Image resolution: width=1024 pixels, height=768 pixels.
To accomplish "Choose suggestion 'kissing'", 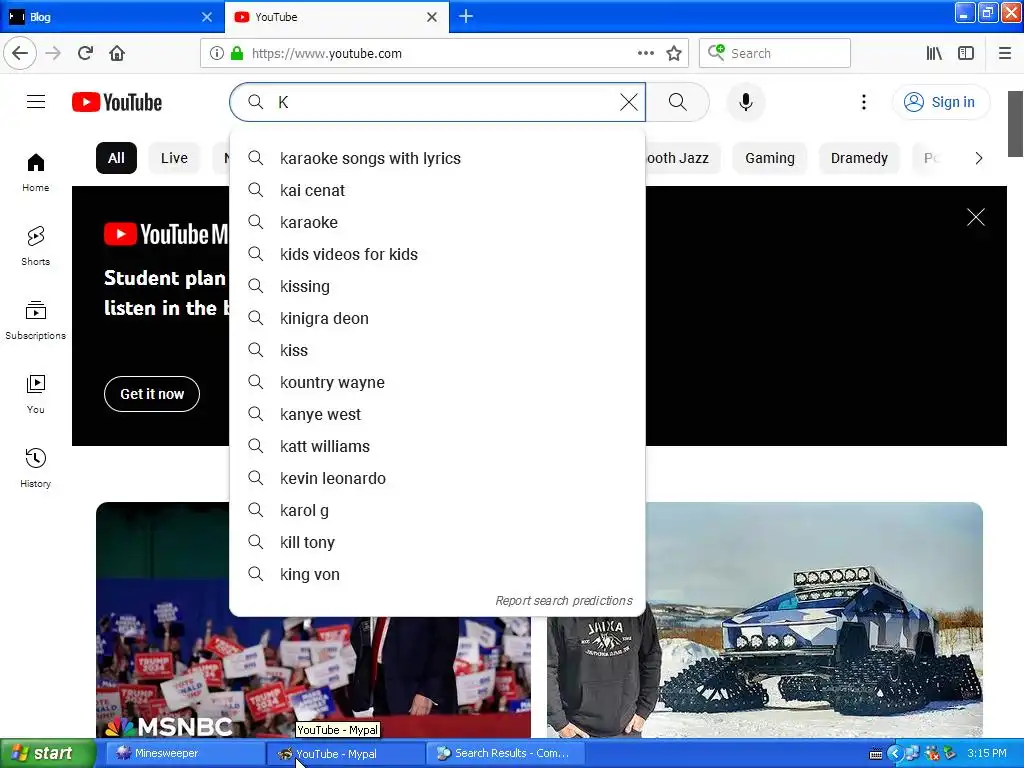I will tap(438, 286).
